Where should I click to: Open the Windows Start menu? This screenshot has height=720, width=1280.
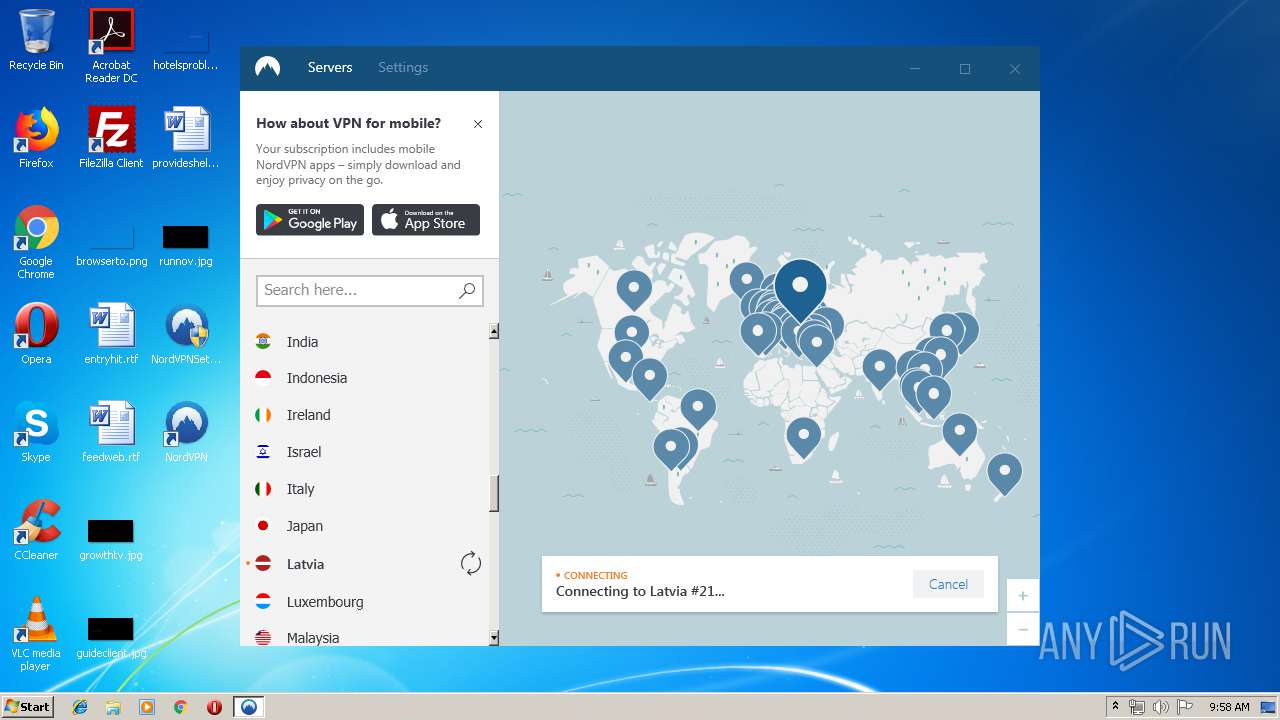pyautogui.click(x=28, y=706)
